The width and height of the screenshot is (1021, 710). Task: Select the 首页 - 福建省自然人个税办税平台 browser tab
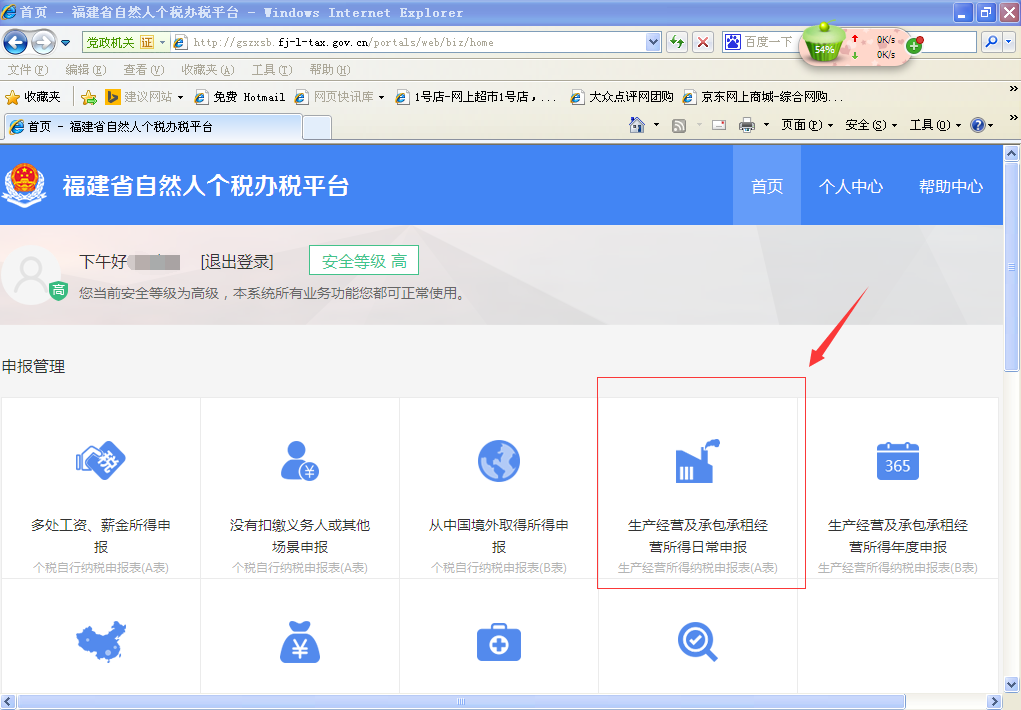tap(154, 126)
